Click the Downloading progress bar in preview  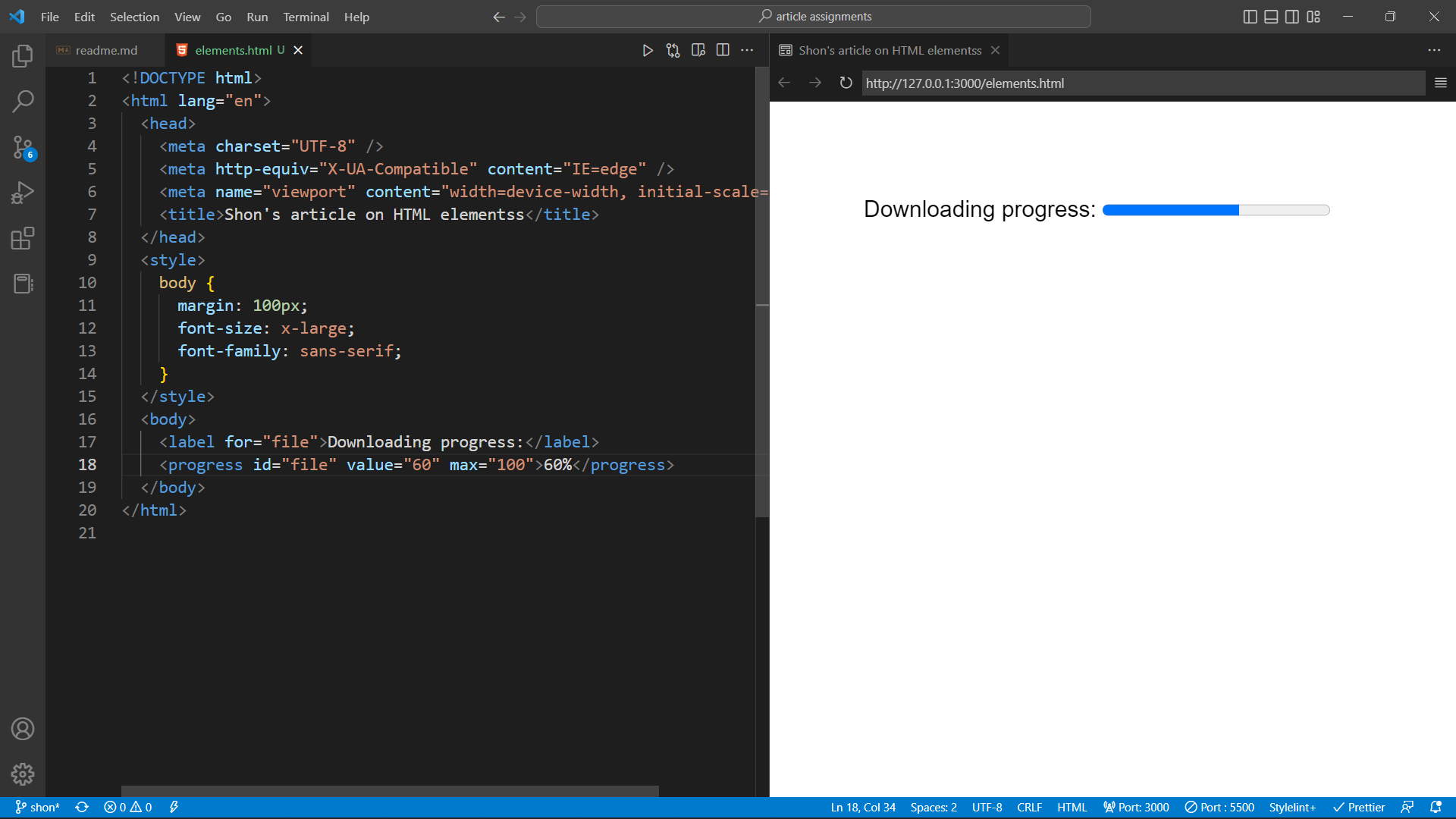click(x=1216, y=210)
